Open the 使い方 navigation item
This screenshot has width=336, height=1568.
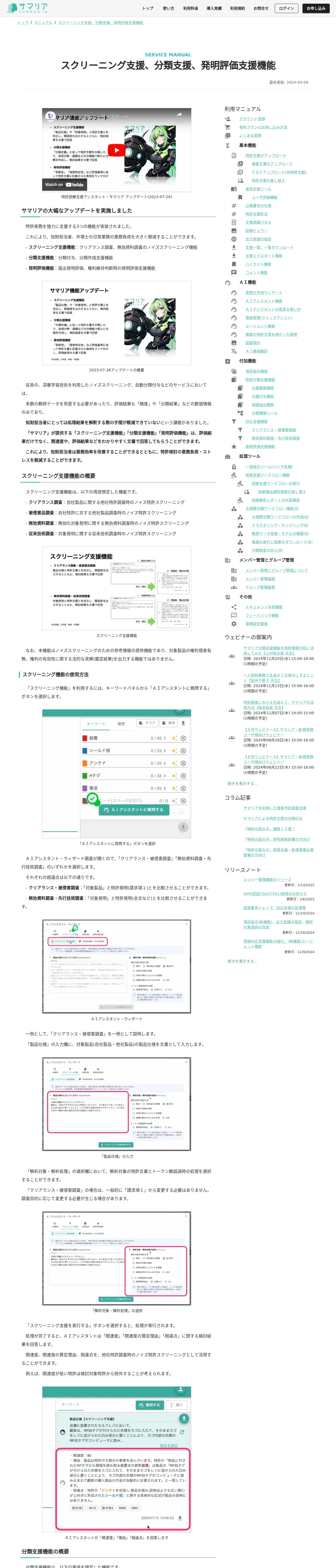(x=168, y=9)
